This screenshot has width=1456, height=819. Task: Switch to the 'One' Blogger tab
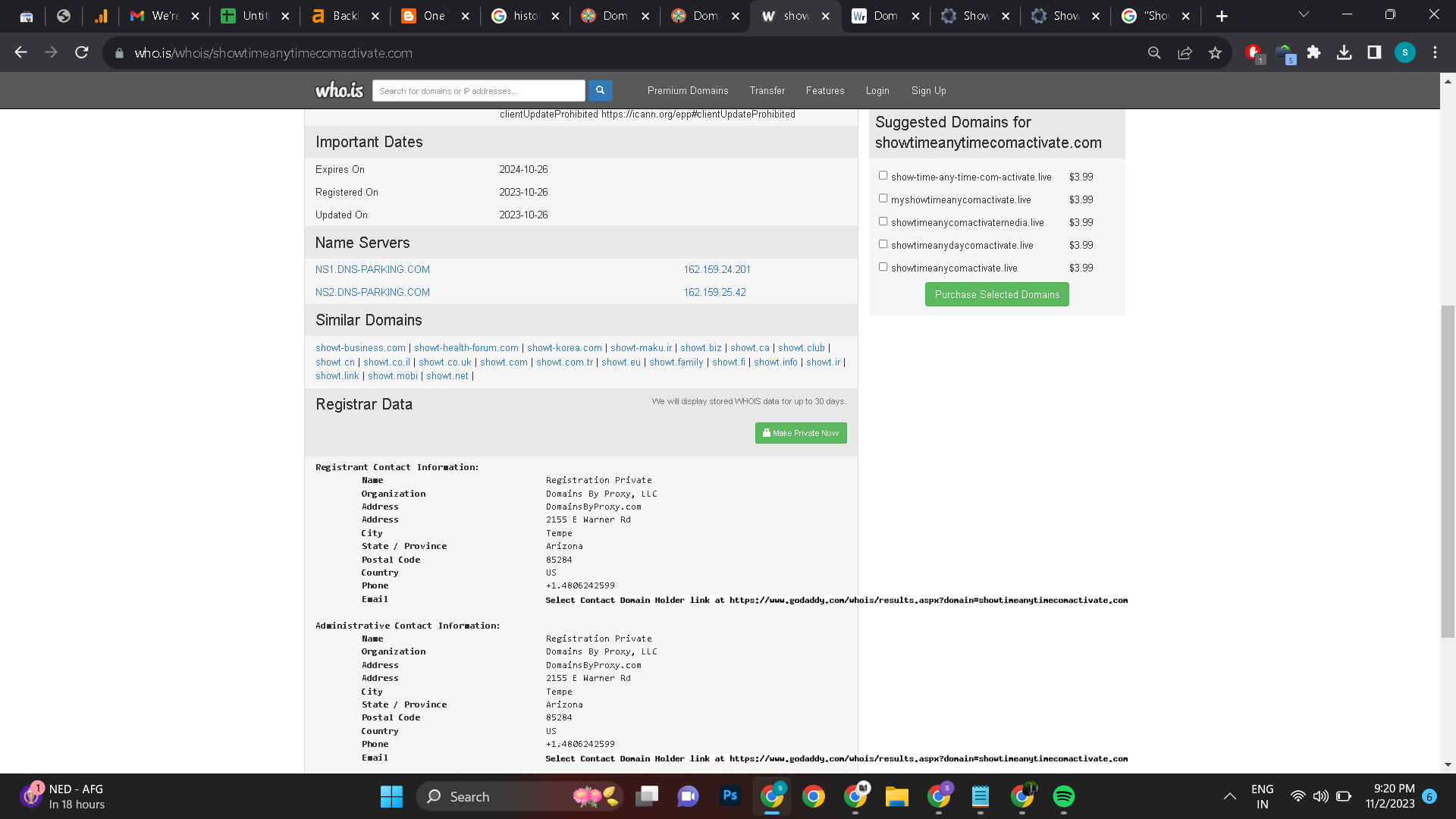coord(435,16)
